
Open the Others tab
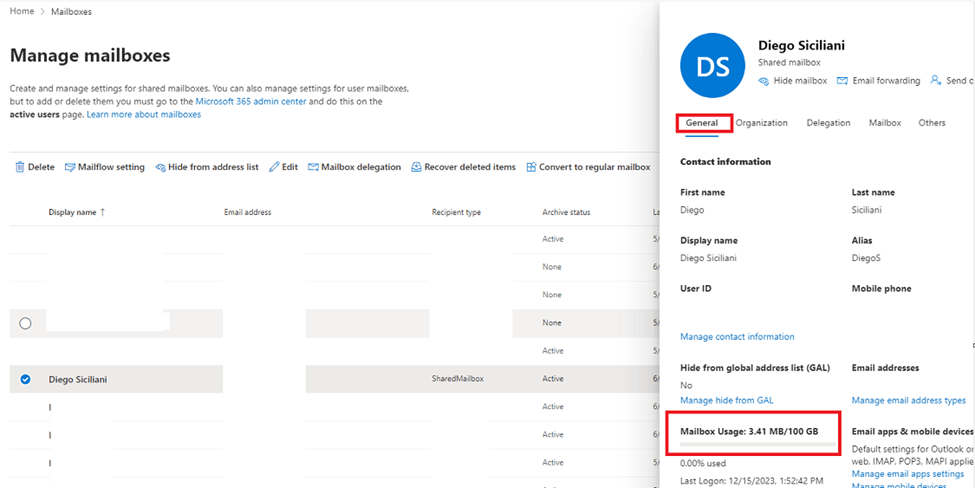[932, 123]
